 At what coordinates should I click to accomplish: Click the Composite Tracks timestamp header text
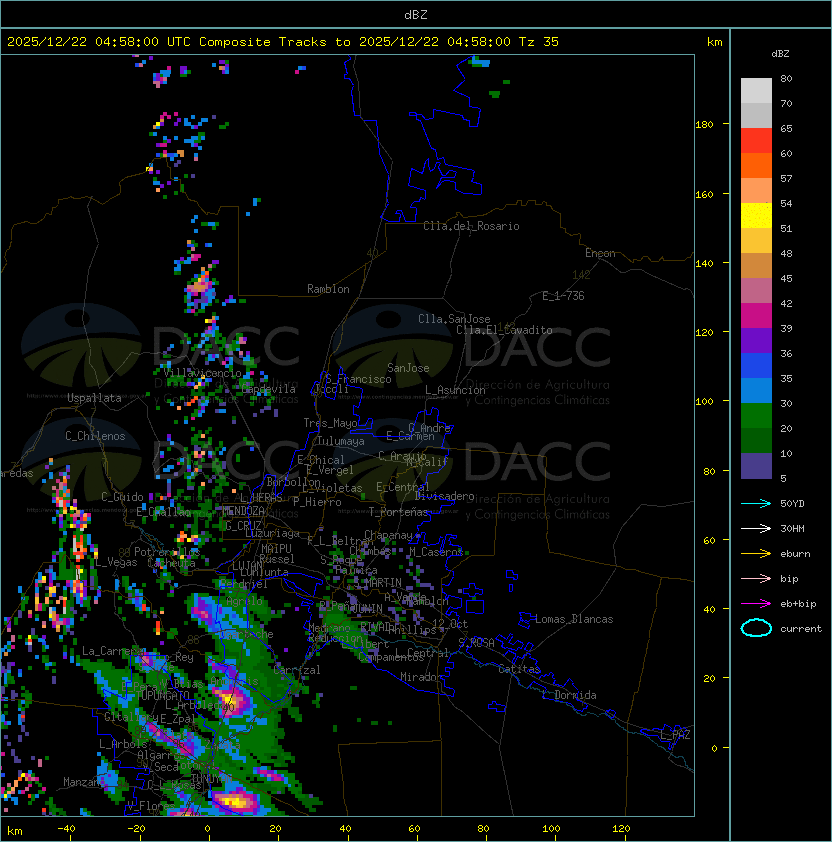pos(283,42)
